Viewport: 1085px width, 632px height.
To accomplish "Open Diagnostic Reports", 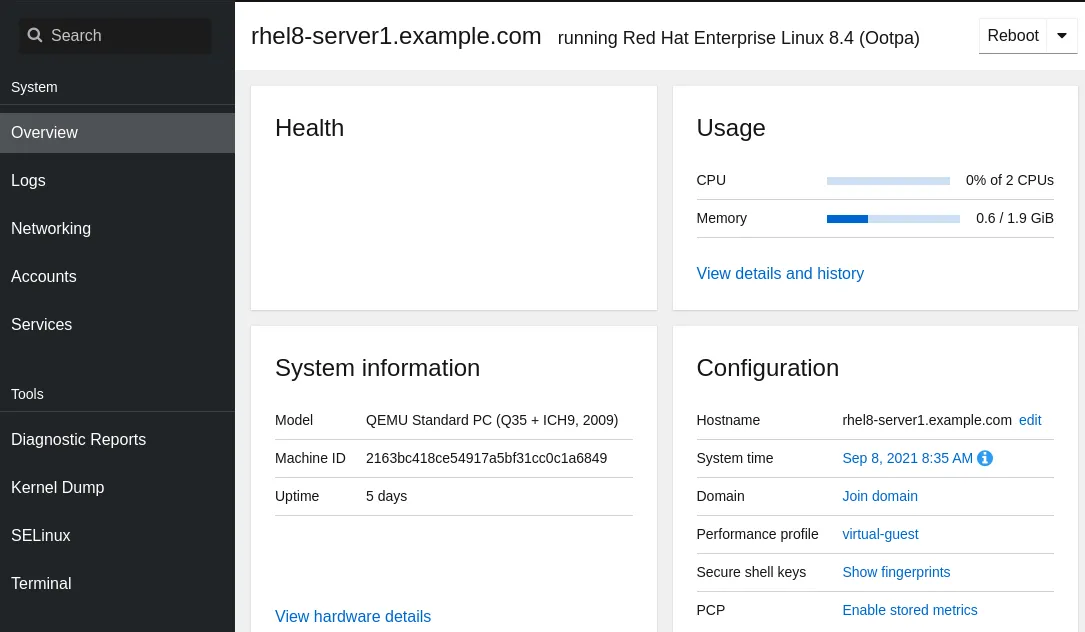I will point(78,440).
